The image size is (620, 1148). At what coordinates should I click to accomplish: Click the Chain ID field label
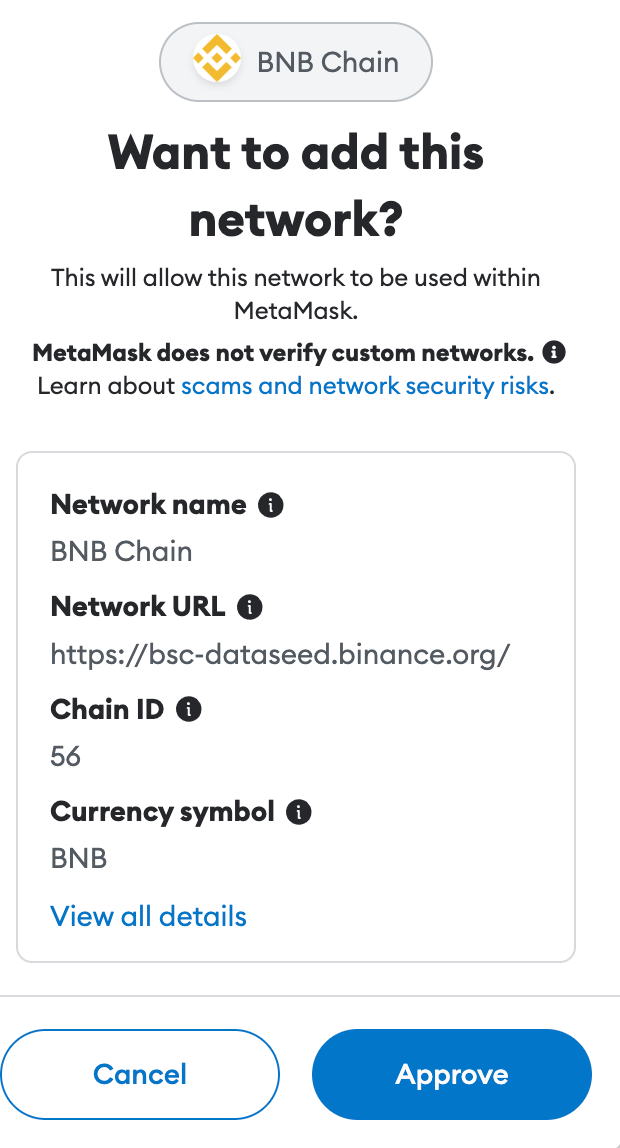107,709
